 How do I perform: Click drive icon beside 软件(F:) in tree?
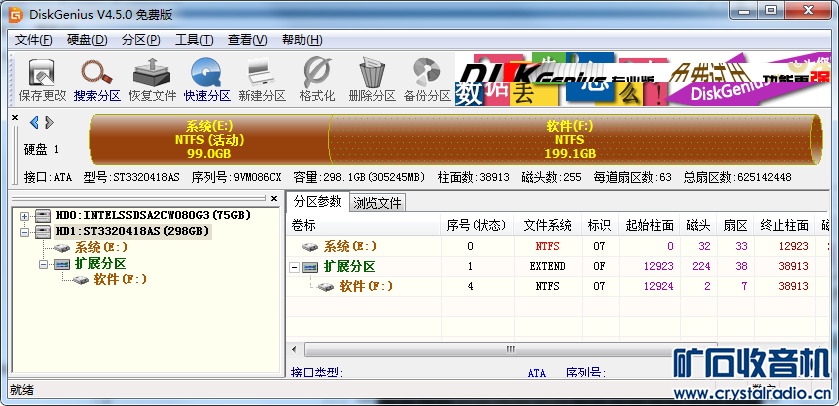click(x=81, y=279)
